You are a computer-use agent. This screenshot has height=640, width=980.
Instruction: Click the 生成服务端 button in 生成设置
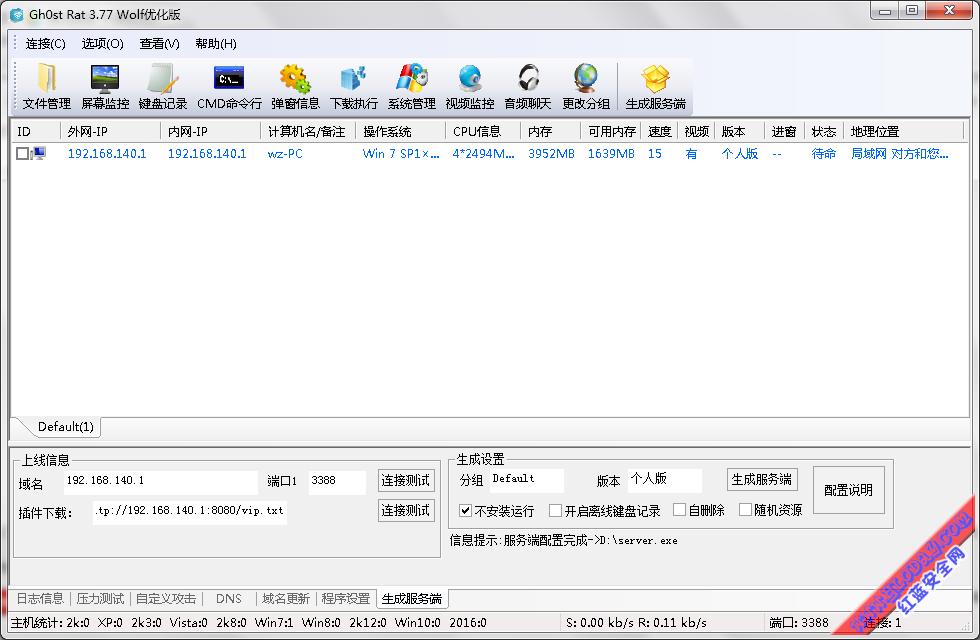(762, 479)
